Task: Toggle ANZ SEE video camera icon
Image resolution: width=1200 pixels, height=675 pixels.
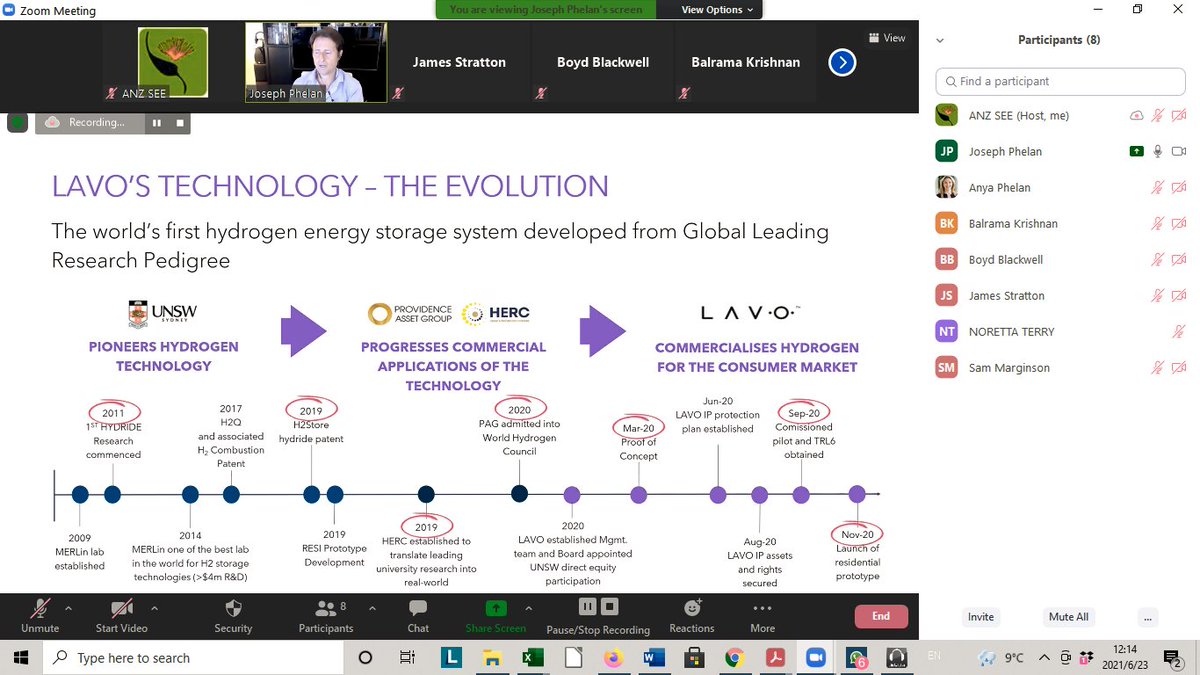Action: (1179, 116)
